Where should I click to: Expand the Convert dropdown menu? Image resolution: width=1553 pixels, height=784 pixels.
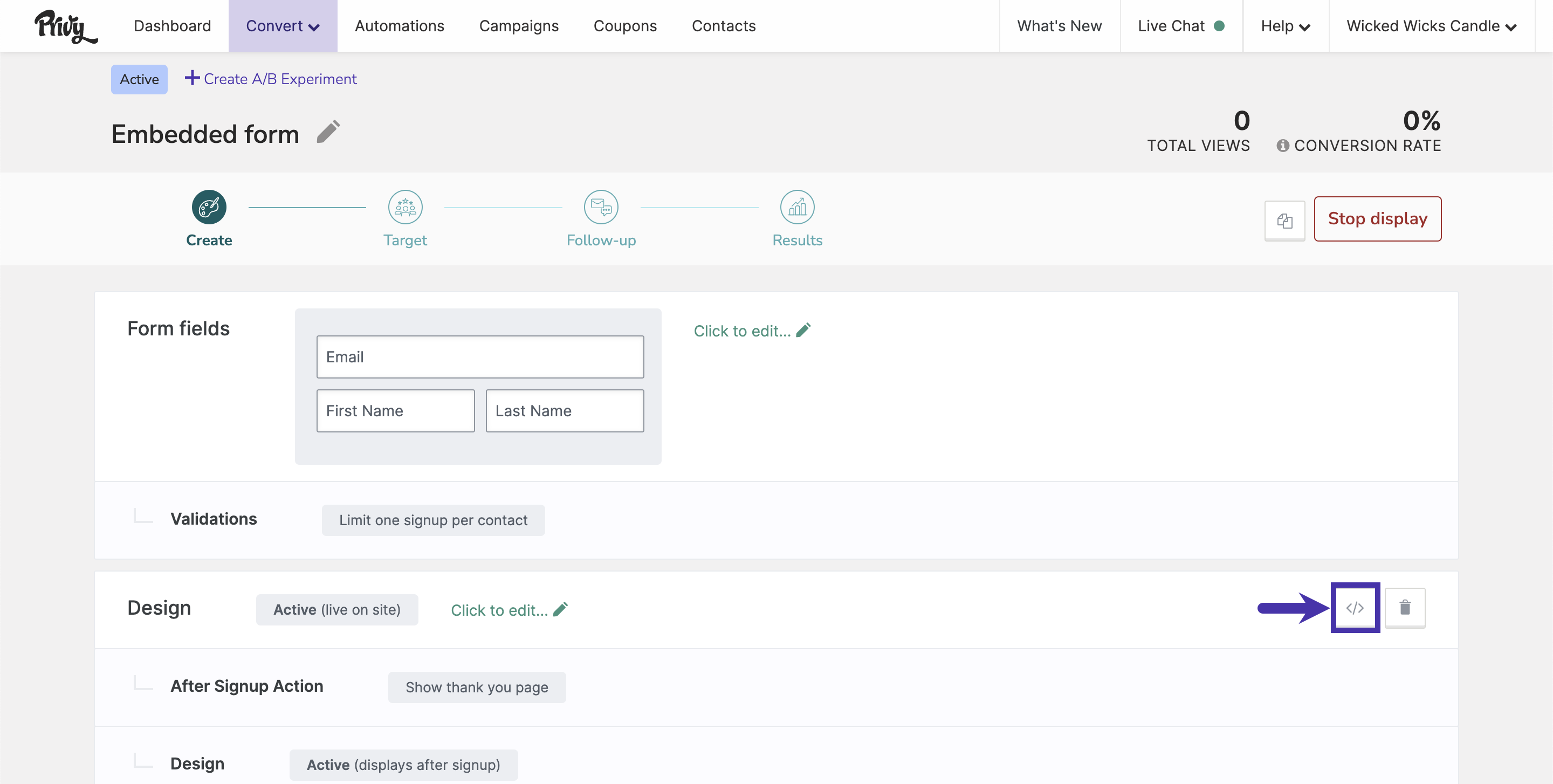[282, 26]
